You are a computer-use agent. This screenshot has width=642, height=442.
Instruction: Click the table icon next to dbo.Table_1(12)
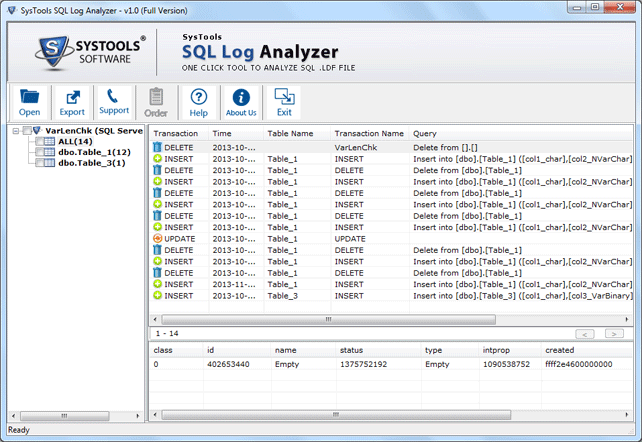(49, 152)
